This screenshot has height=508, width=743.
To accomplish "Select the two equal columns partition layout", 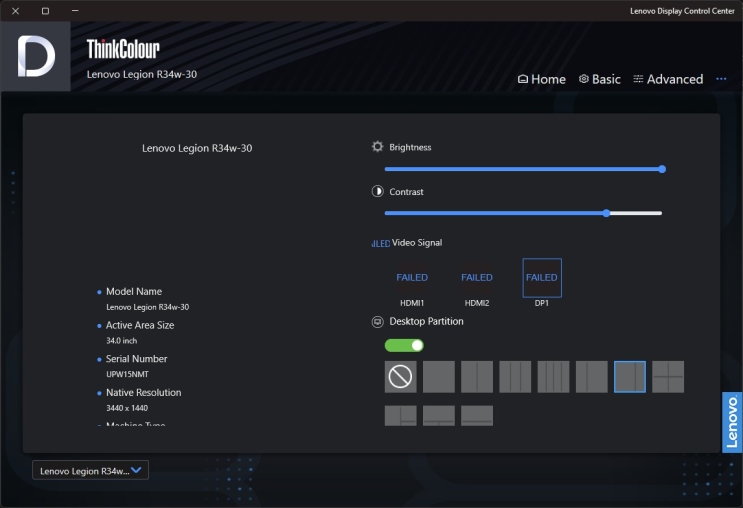I will (477, 377).
